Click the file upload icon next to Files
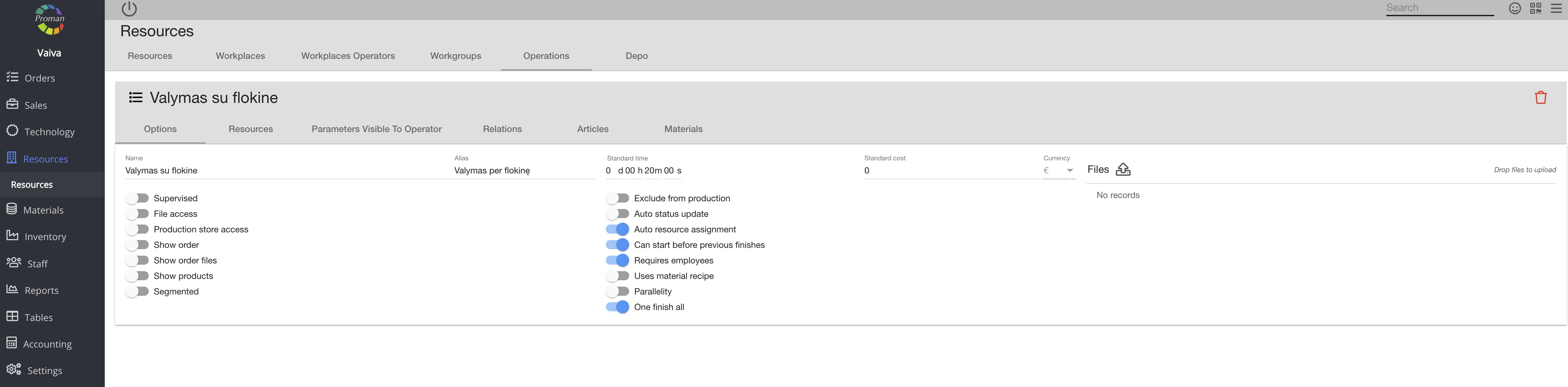Image resolution: width=1568 pixels, height=387 pixels. click(1122, 170)
